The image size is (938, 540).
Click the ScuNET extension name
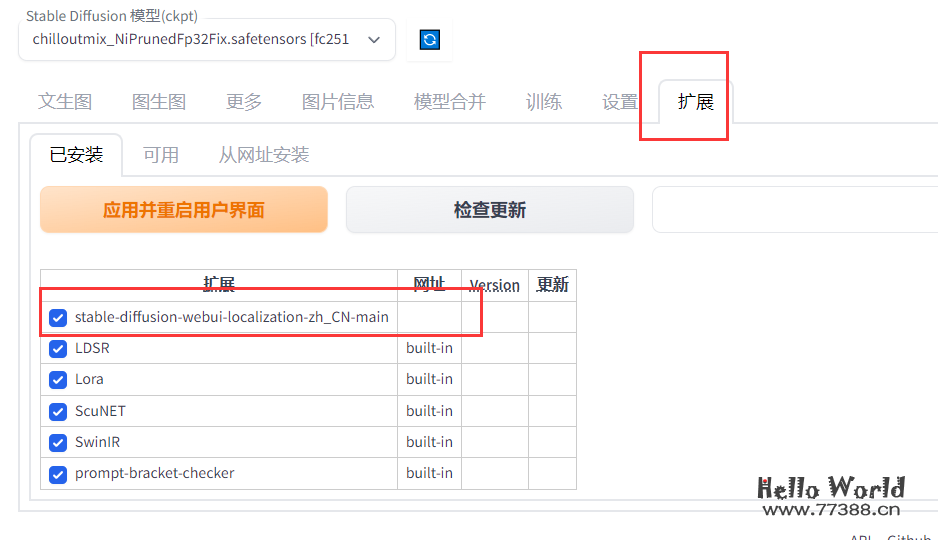[x=100, y=411]
